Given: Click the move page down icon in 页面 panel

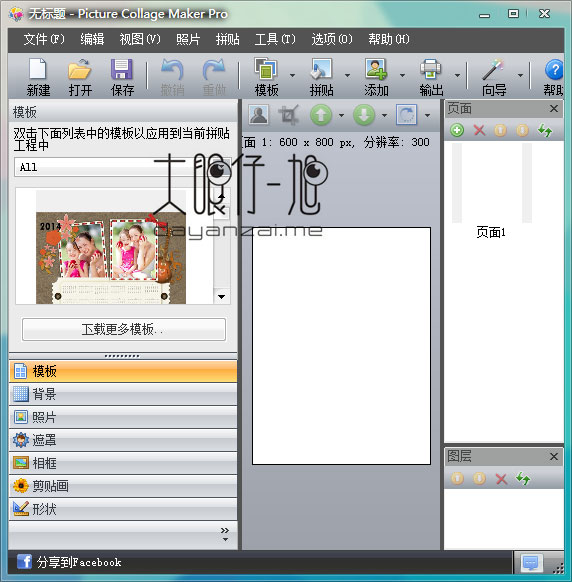Looking at the screenshot, I should pyautogui.click(x=523, y=130).
